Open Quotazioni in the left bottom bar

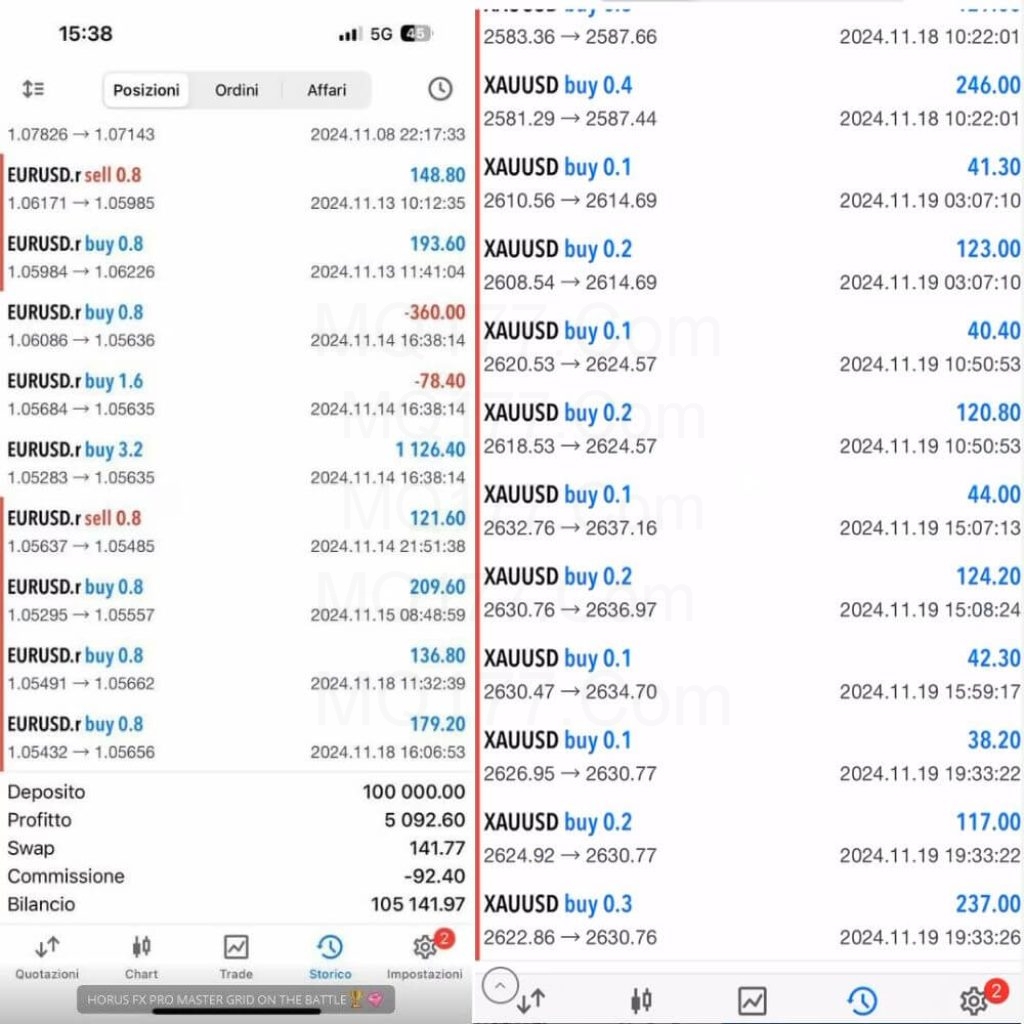coord(47,957)
